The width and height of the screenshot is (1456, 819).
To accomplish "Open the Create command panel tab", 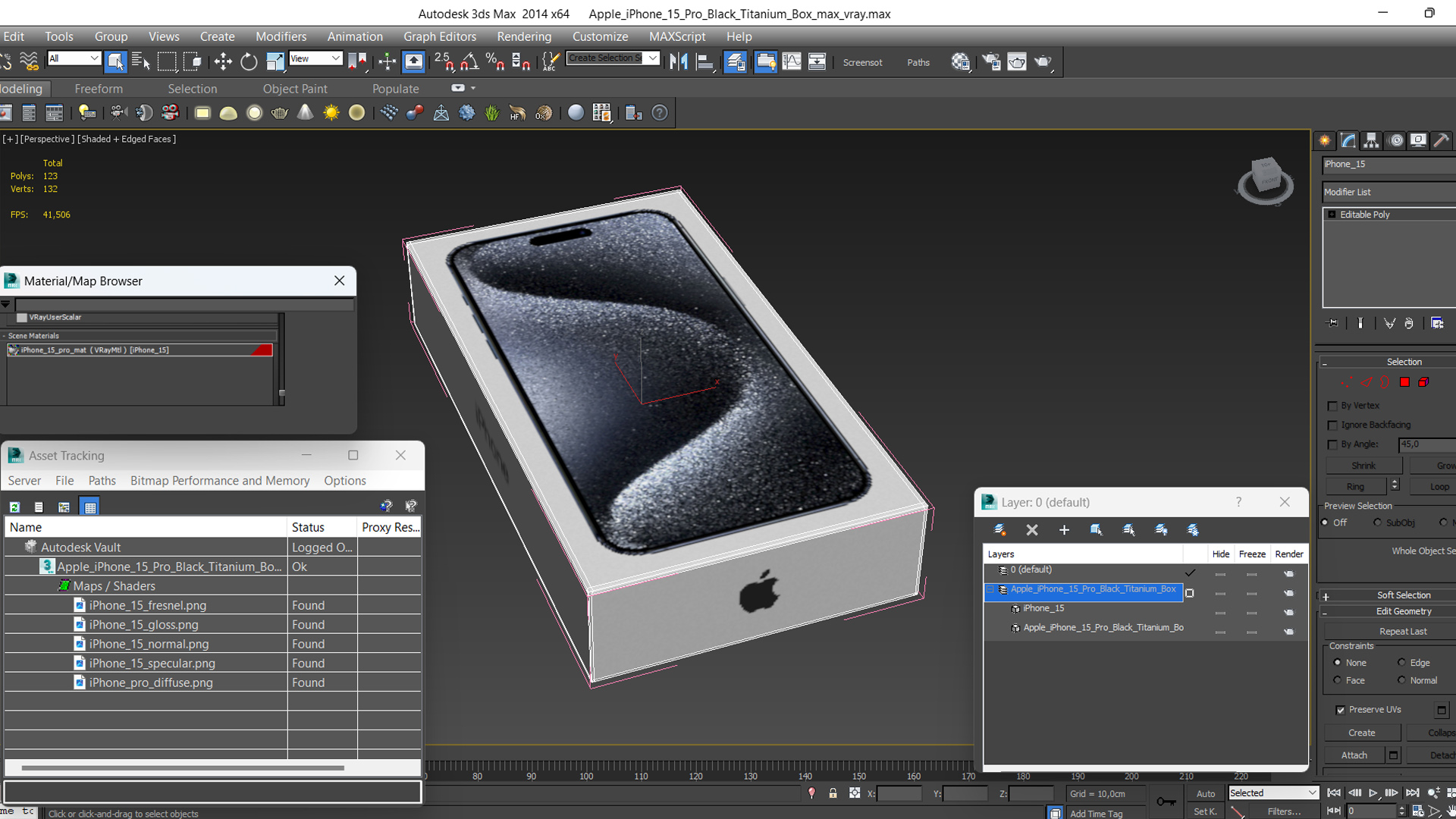I will point(1325,140).
